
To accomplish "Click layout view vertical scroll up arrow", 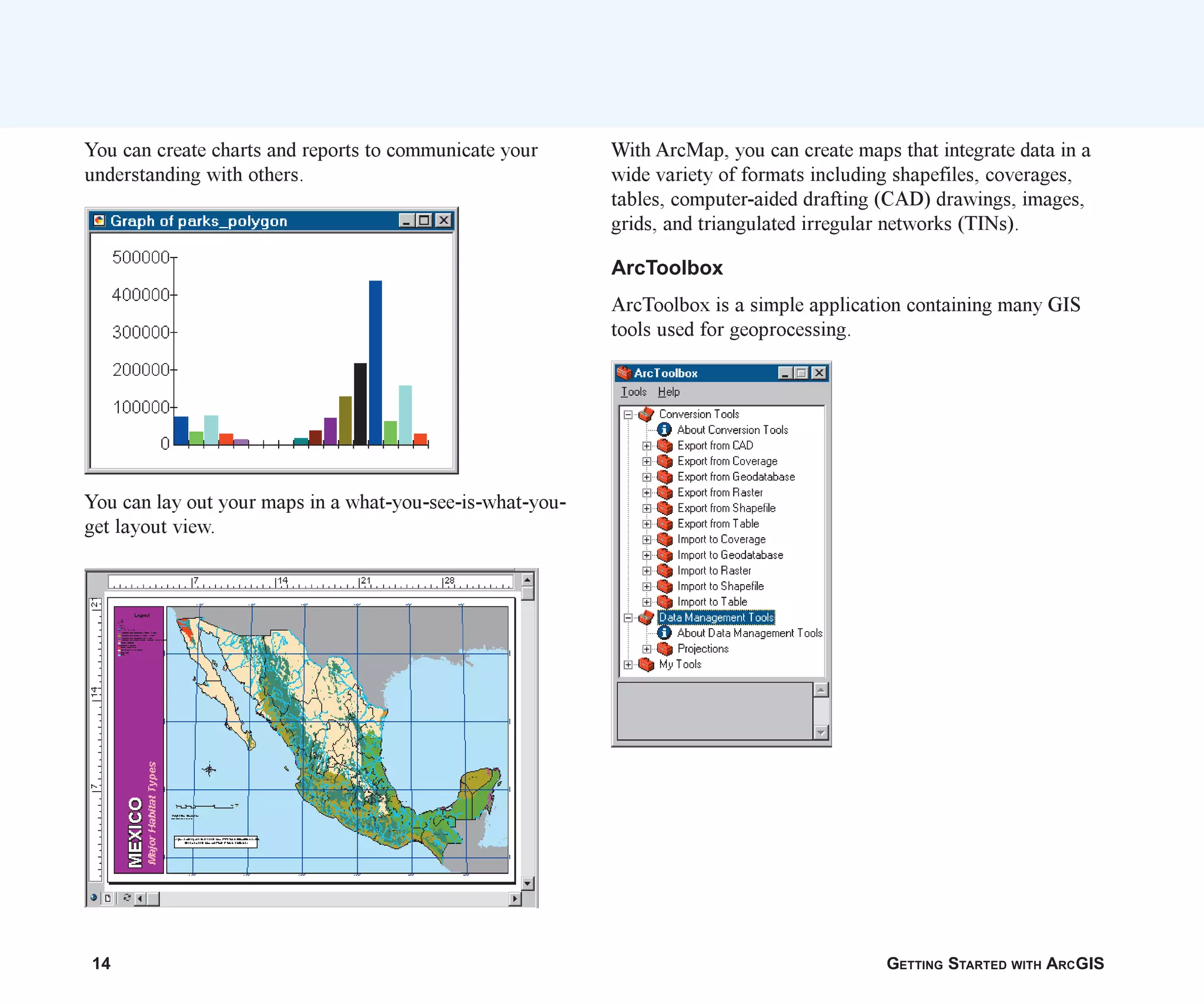I will [527, 580].
